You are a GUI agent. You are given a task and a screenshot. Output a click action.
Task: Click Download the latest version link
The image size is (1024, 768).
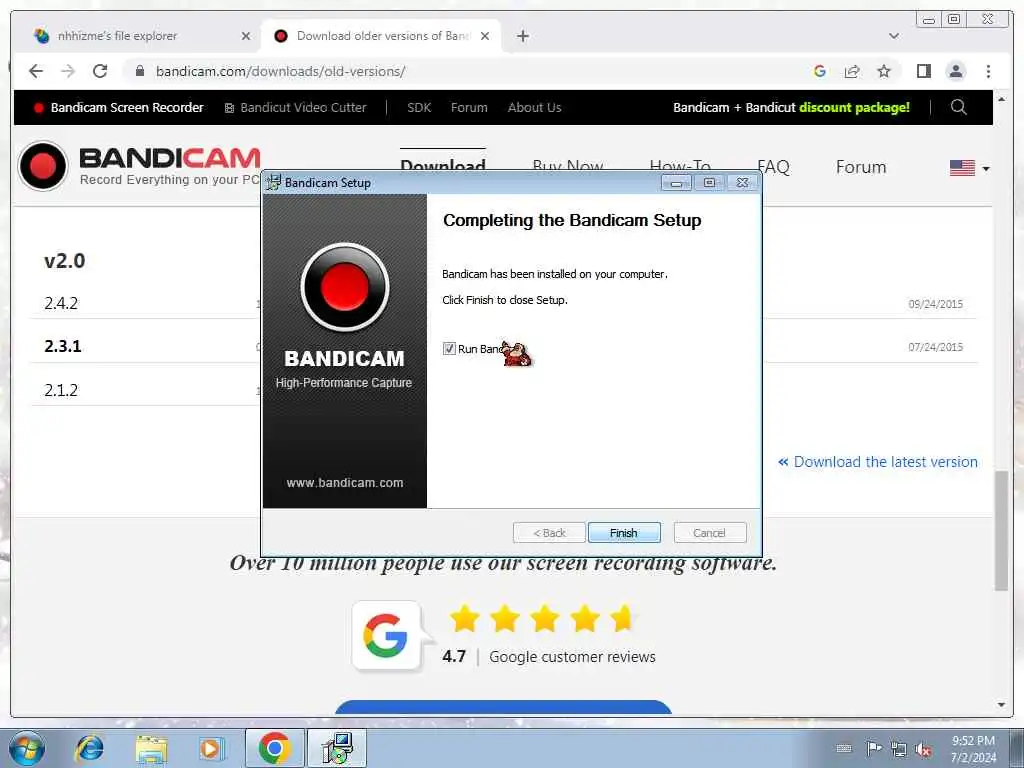[x=878, y=462]
